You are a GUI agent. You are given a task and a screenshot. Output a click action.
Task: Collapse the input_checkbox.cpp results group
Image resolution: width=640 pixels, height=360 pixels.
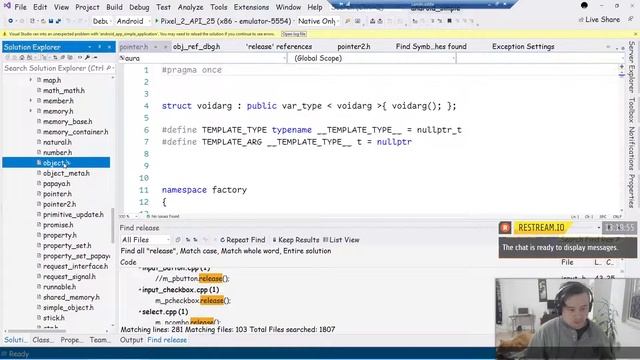tap(140, 290)
